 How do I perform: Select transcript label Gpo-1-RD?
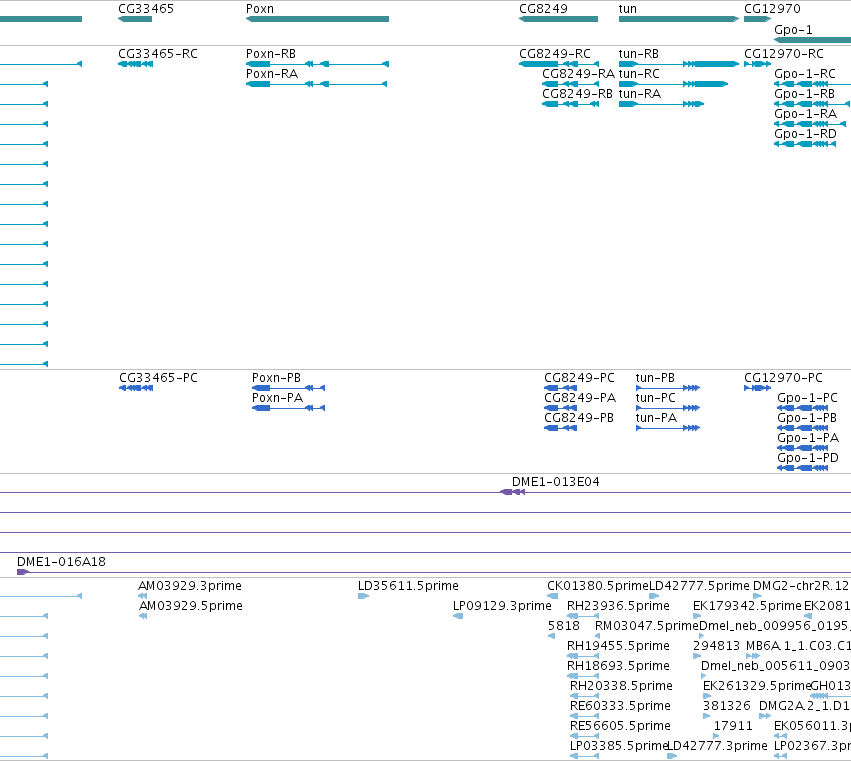coord(805,134)
